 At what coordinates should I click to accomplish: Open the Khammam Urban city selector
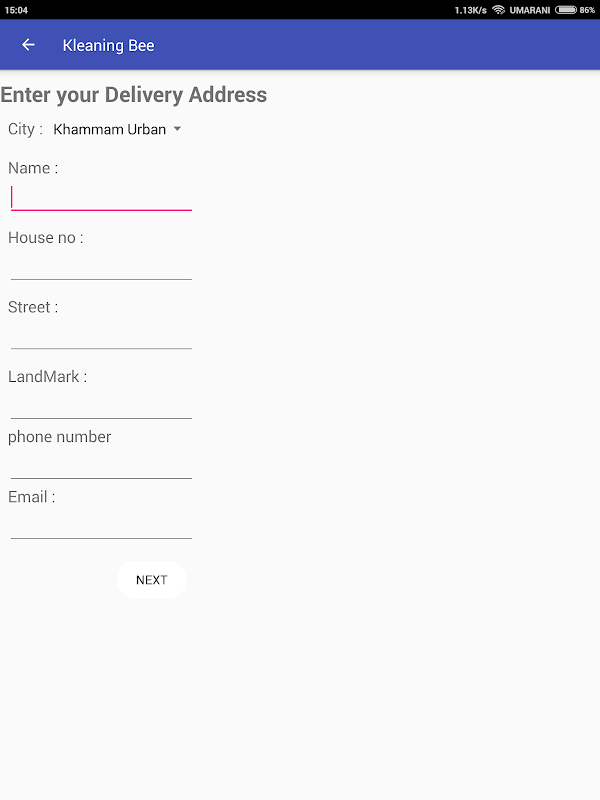pos(110,129)
